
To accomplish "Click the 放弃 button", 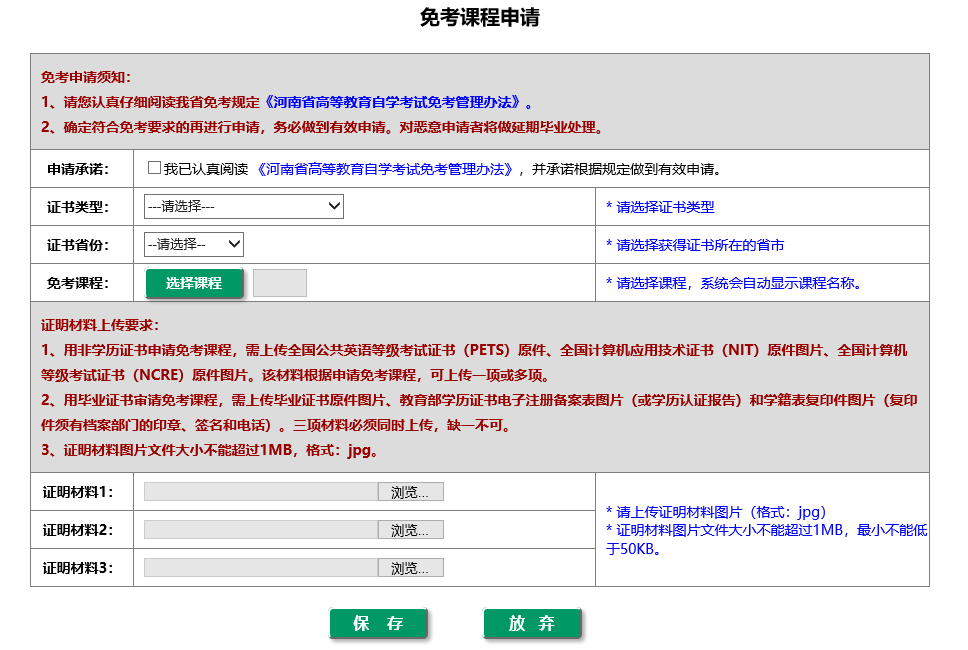I will point(532,623).
